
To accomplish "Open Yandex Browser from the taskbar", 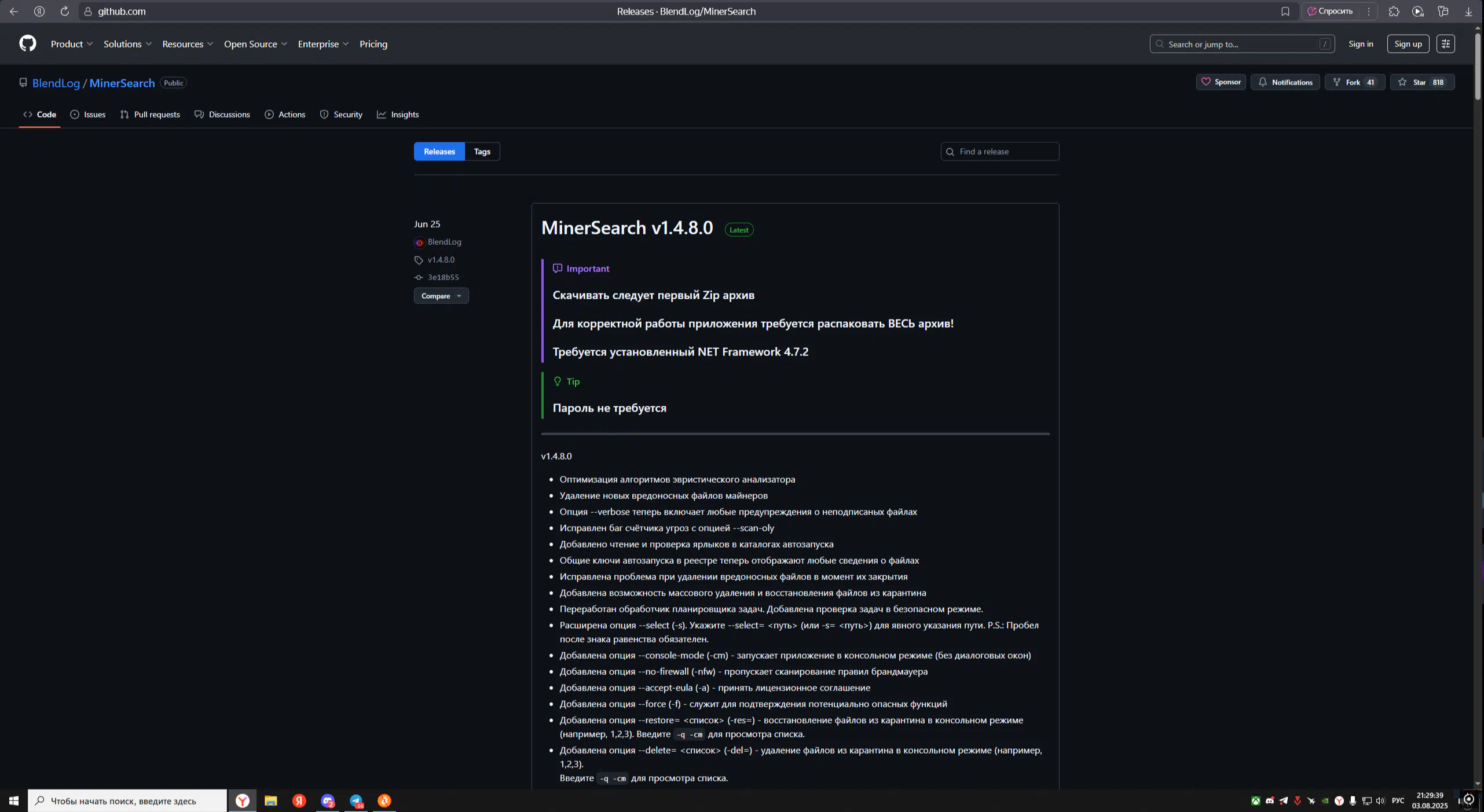I will click(x=243, y=801).
